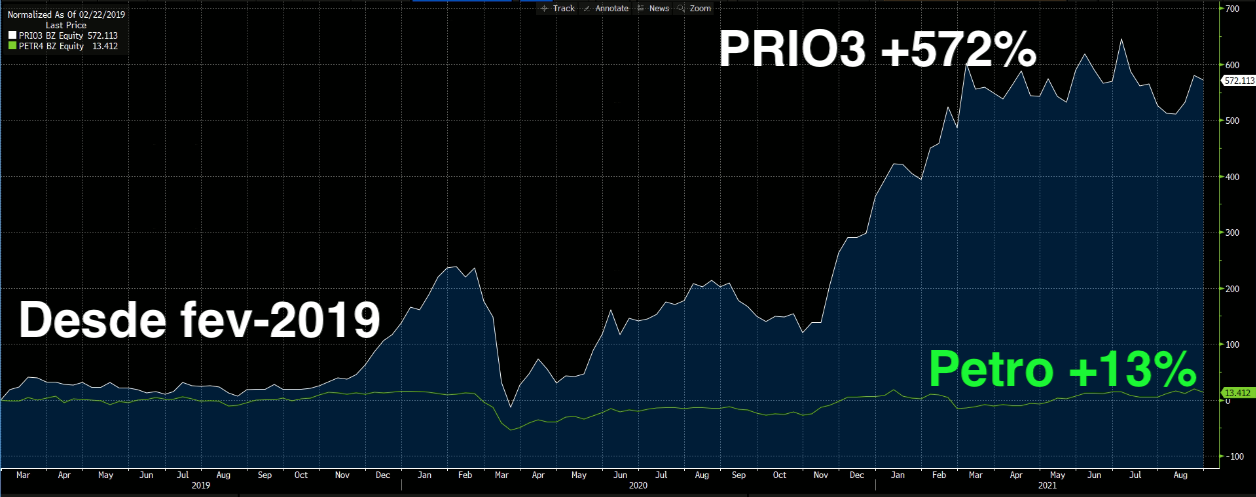The height and width of the screenshot is (497, 1256).
Task: Click the white PRIO3 legend swatch
Action: coord(11,35)
